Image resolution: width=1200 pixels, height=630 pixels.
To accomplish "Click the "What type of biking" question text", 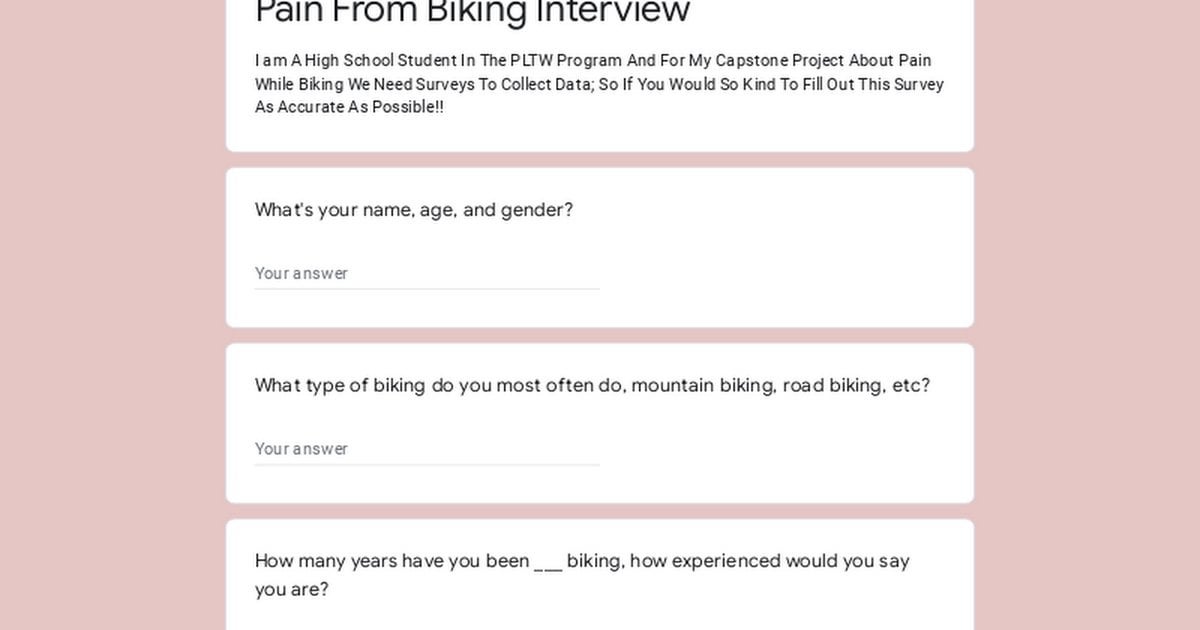I will (592, 386).
